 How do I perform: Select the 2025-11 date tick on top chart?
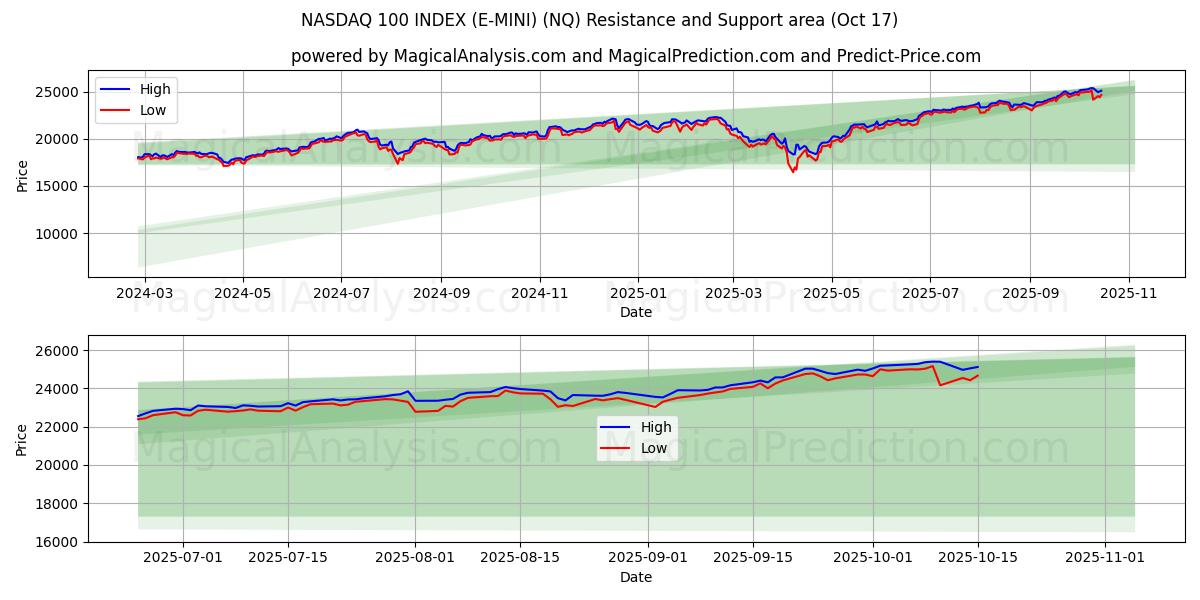tap(1129, 294)
